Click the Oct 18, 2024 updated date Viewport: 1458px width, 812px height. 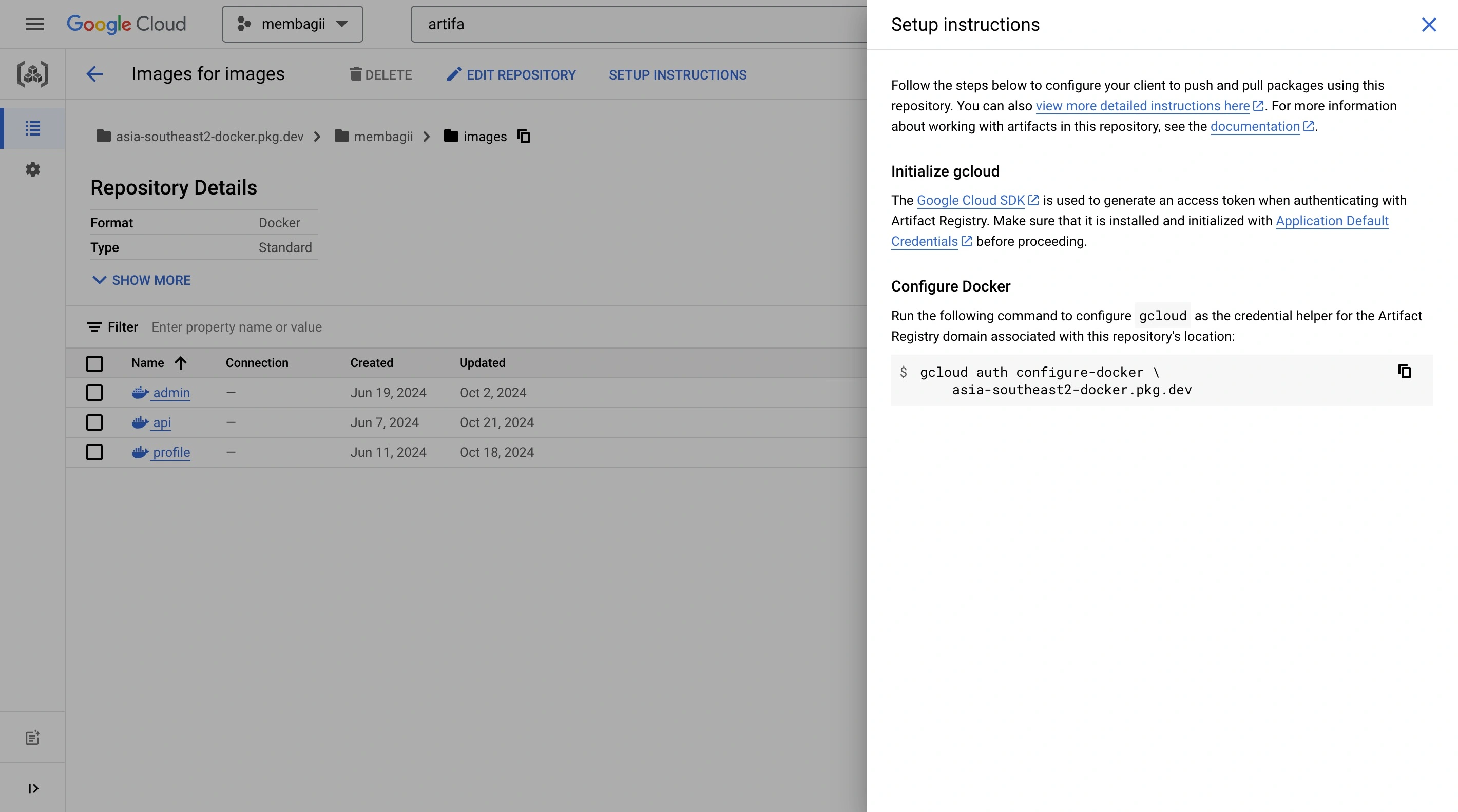point(496,452)
